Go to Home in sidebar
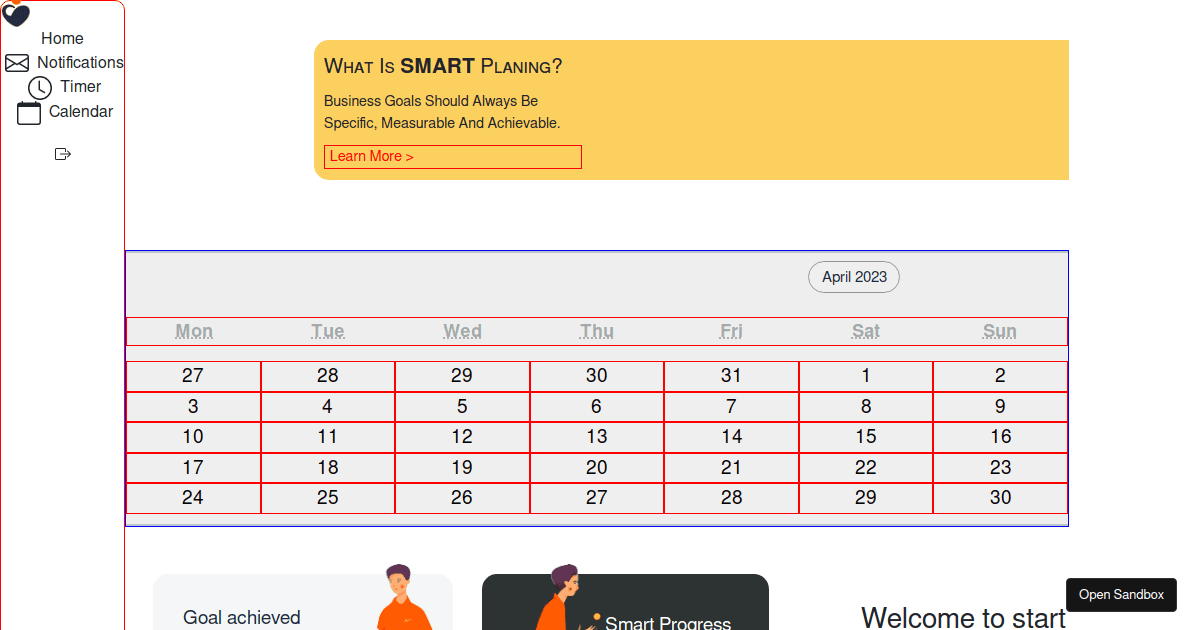Screen dimensions: 1200x630 click(x=62, y=38)
